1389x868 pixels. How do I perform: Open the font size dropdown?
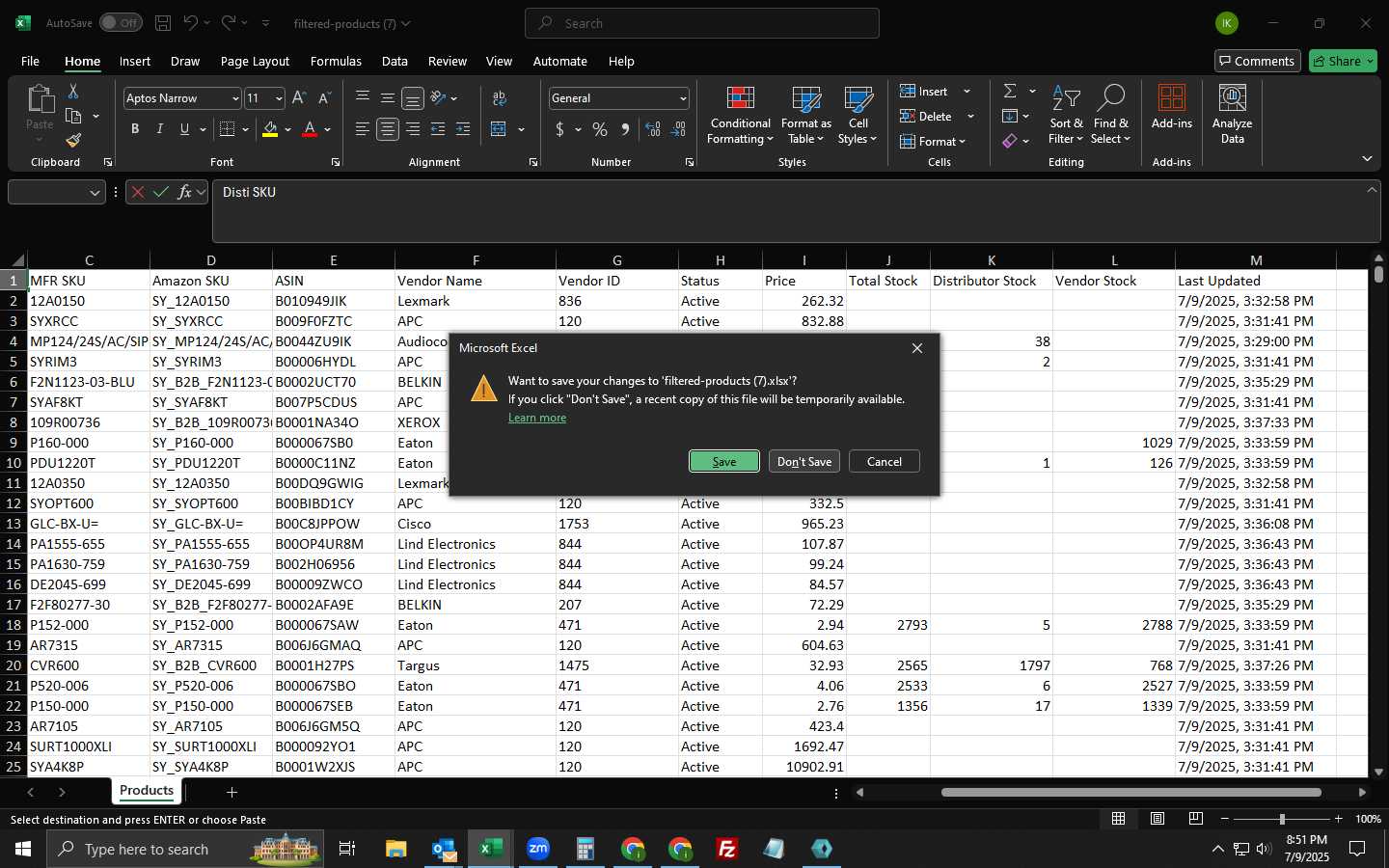tap(279, 98)
